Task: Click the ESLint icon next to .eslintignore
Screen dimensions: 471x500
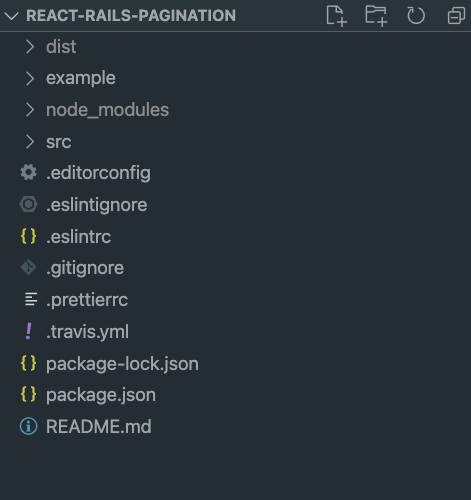Action: click(x=29, y=204)
